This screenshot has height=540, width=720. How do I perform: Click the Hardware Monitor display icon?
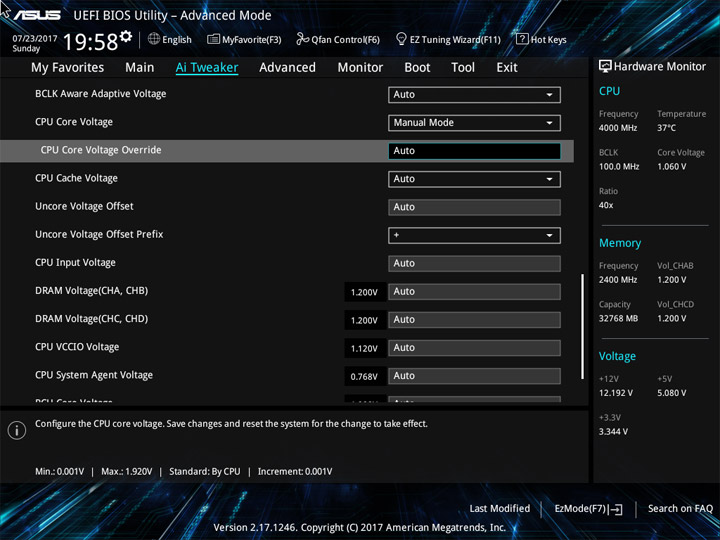coord(605,66)
